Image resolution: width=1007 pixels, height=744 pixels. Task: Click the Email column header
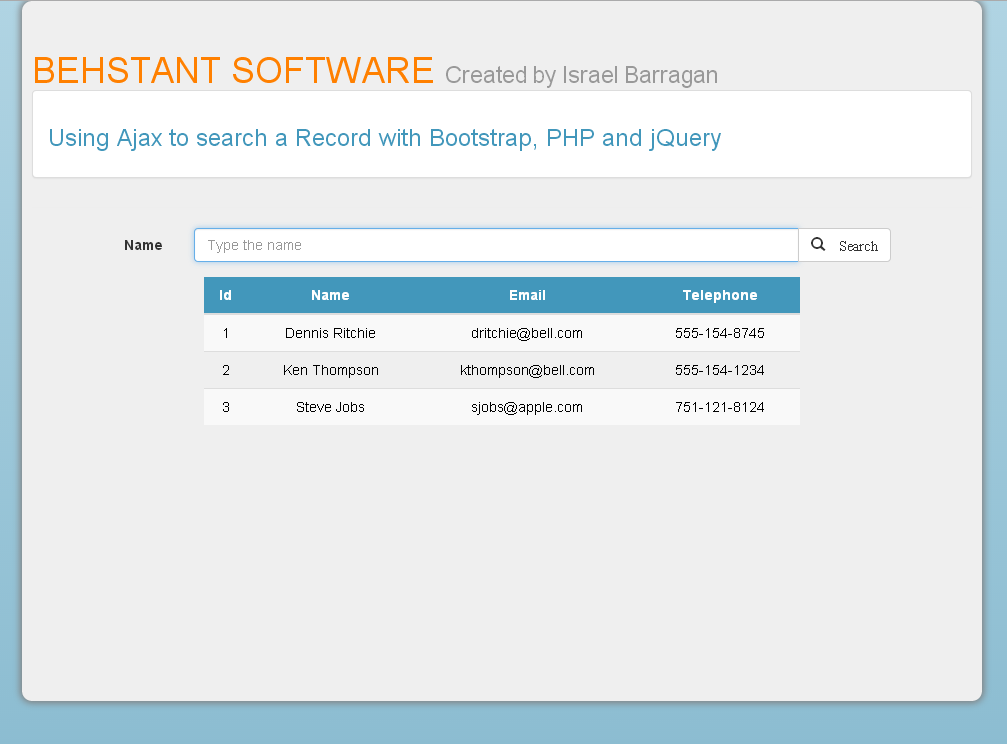click(x=527, y=296)
